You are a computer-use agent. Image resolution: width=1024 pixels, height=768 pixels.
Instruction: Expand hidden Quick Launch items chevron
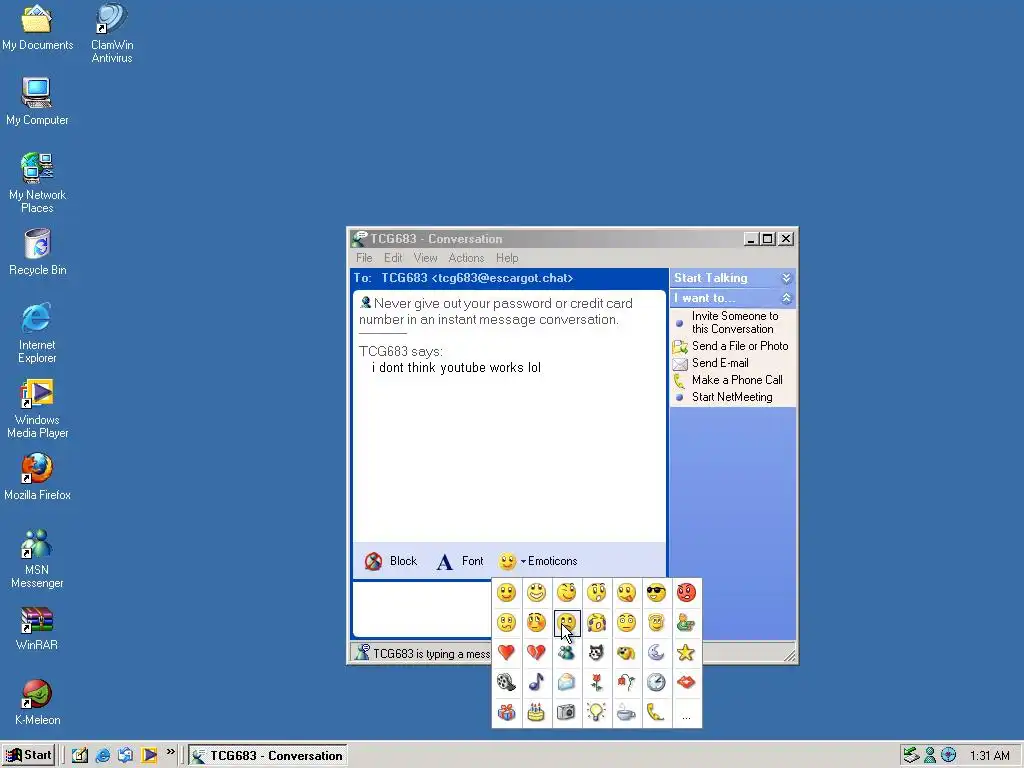(x=170, y=752)
